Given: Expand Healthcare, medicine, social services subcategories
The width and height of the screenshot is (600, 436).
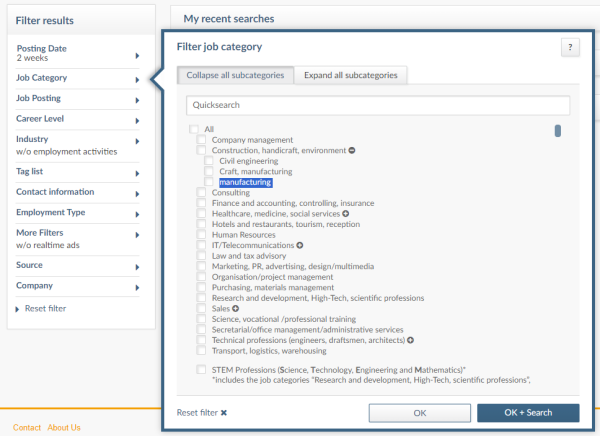Looking at the screenshot, I should [x=346, y=214].
